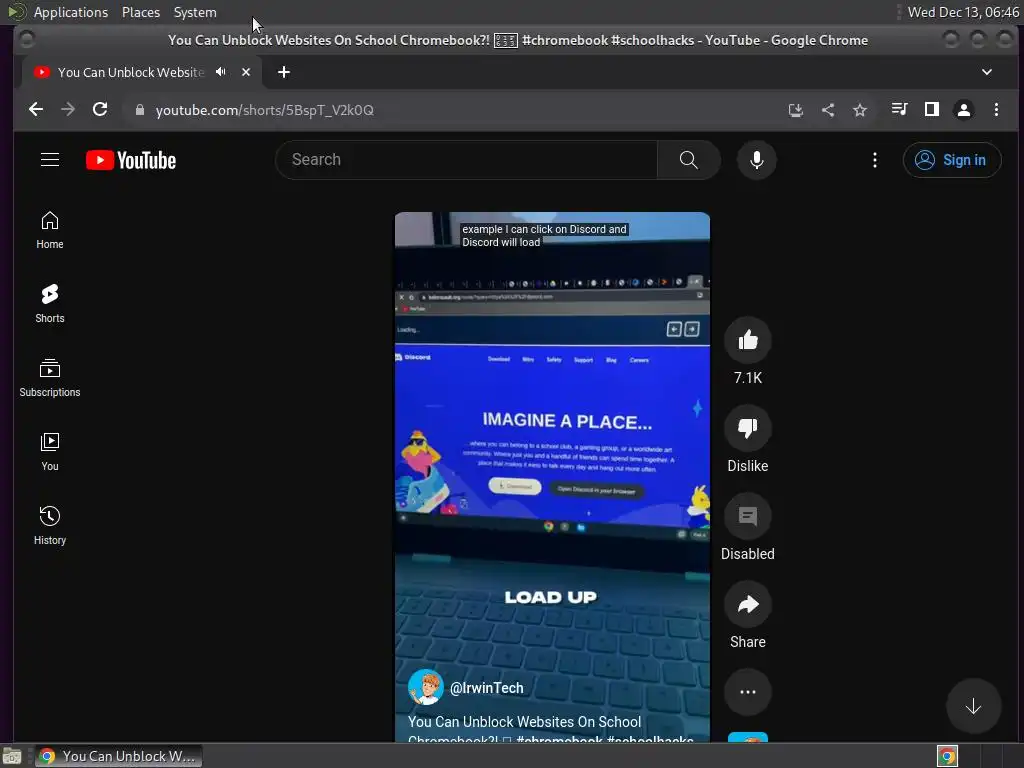Screen dimensions: 1024x768
Task: Go forward in browser history
Action: click(68, 110)
